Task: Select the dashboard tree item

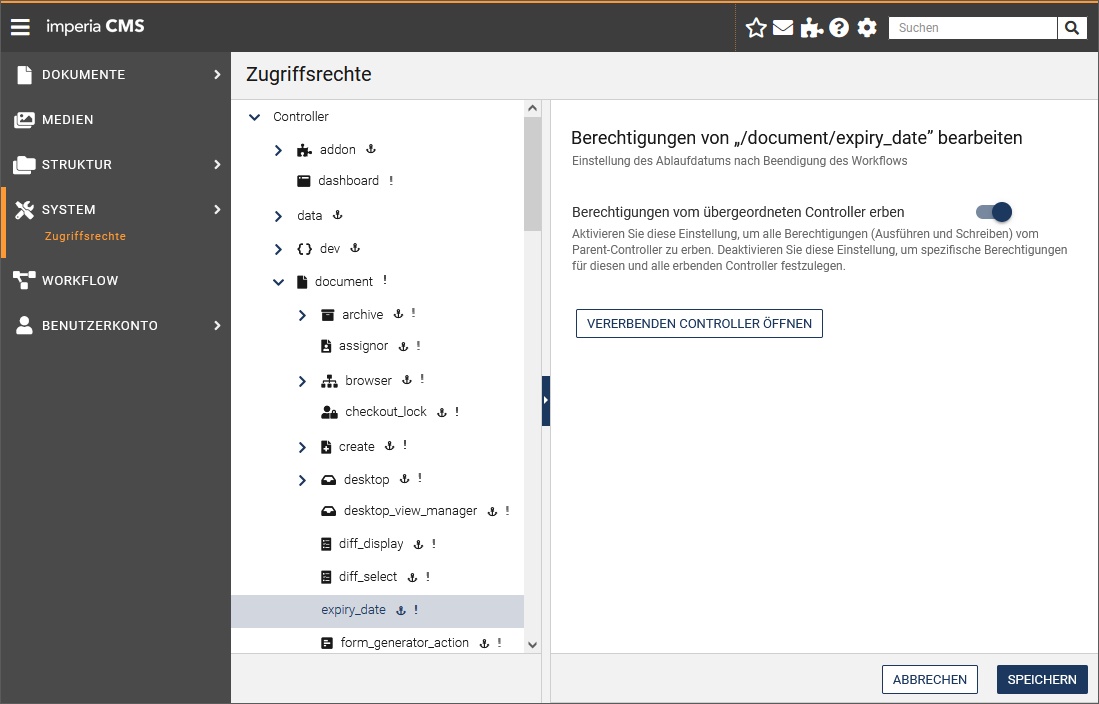Action: tap(348, 181)
